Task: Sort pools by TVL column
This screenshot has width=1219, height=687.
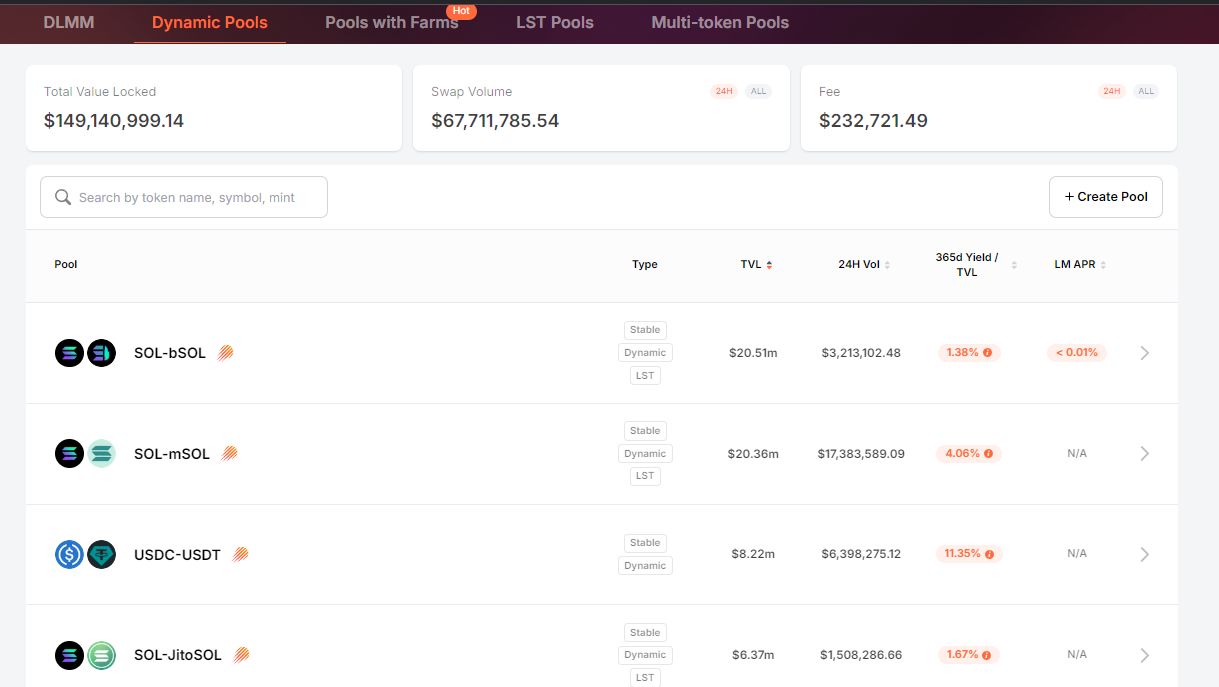Action: click(755, 265)
